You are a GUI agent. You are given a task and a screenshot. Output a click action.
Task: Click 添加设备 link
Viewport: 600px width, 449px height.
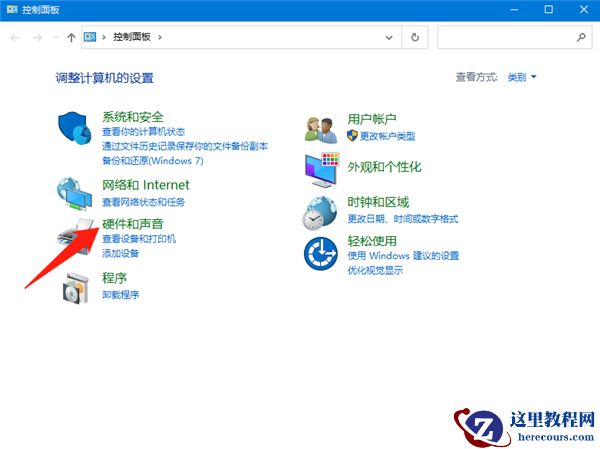tap(120, 253)
